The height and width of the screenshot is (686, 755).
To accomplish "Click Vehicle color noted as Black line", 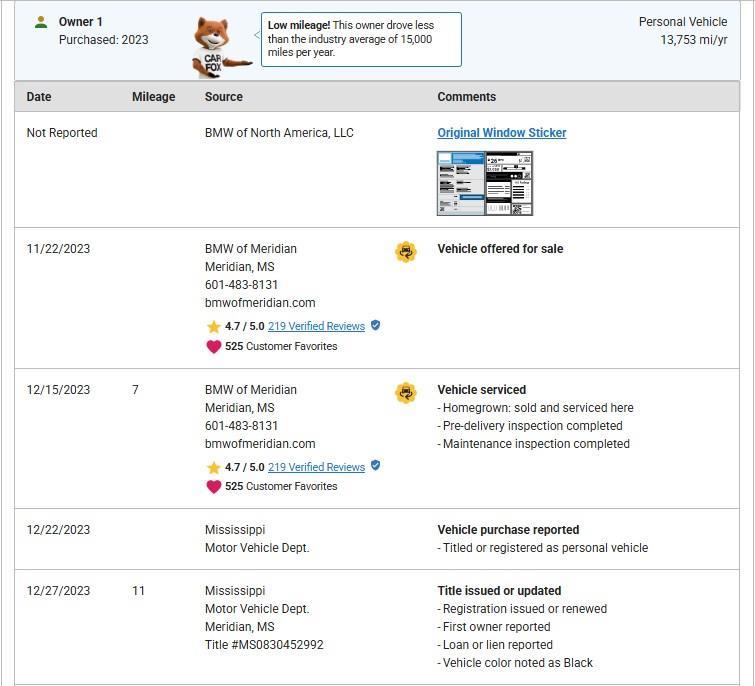I will tap(515, 663).
